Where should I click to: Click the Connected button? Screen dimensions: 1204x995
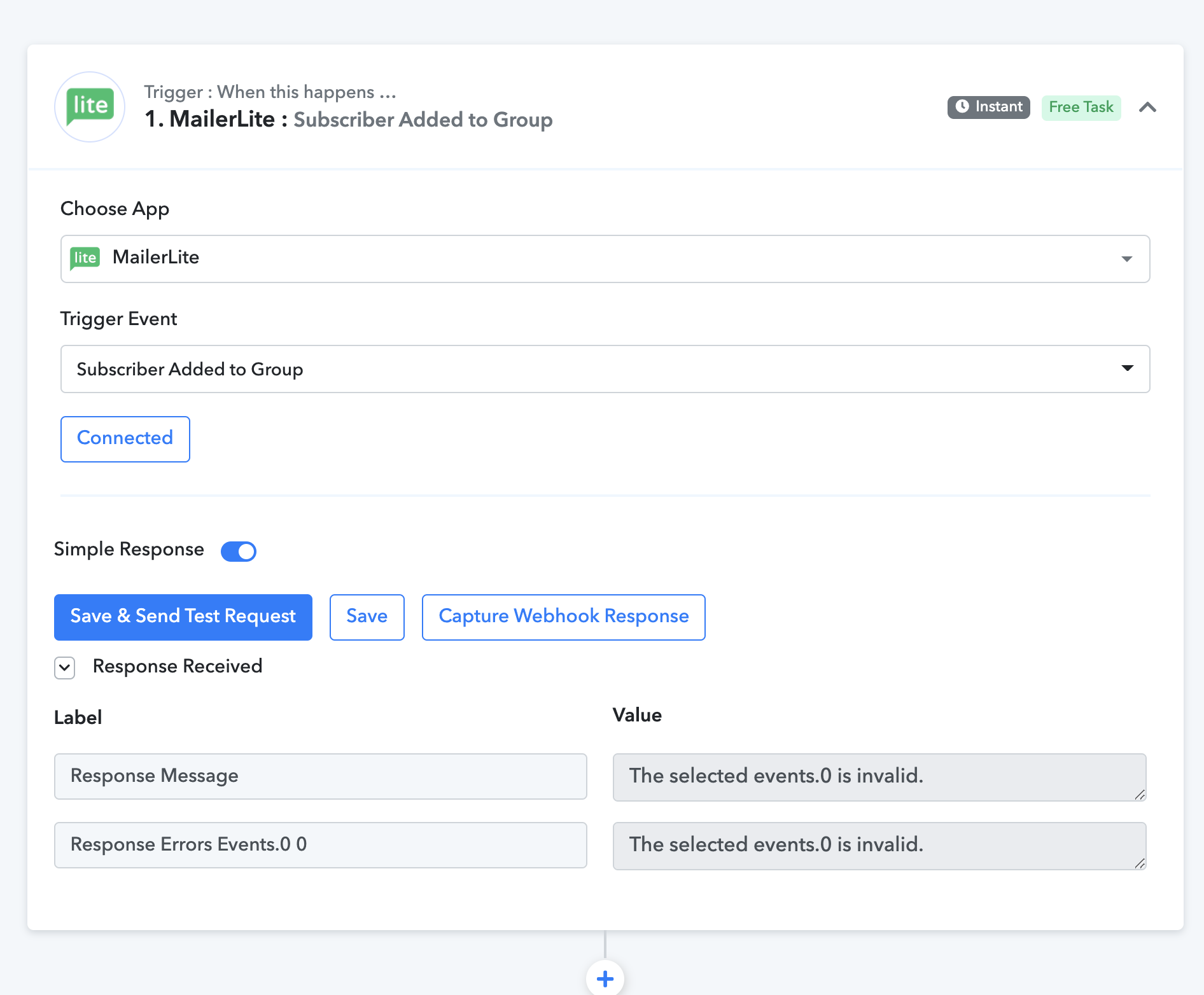[125, 439]
